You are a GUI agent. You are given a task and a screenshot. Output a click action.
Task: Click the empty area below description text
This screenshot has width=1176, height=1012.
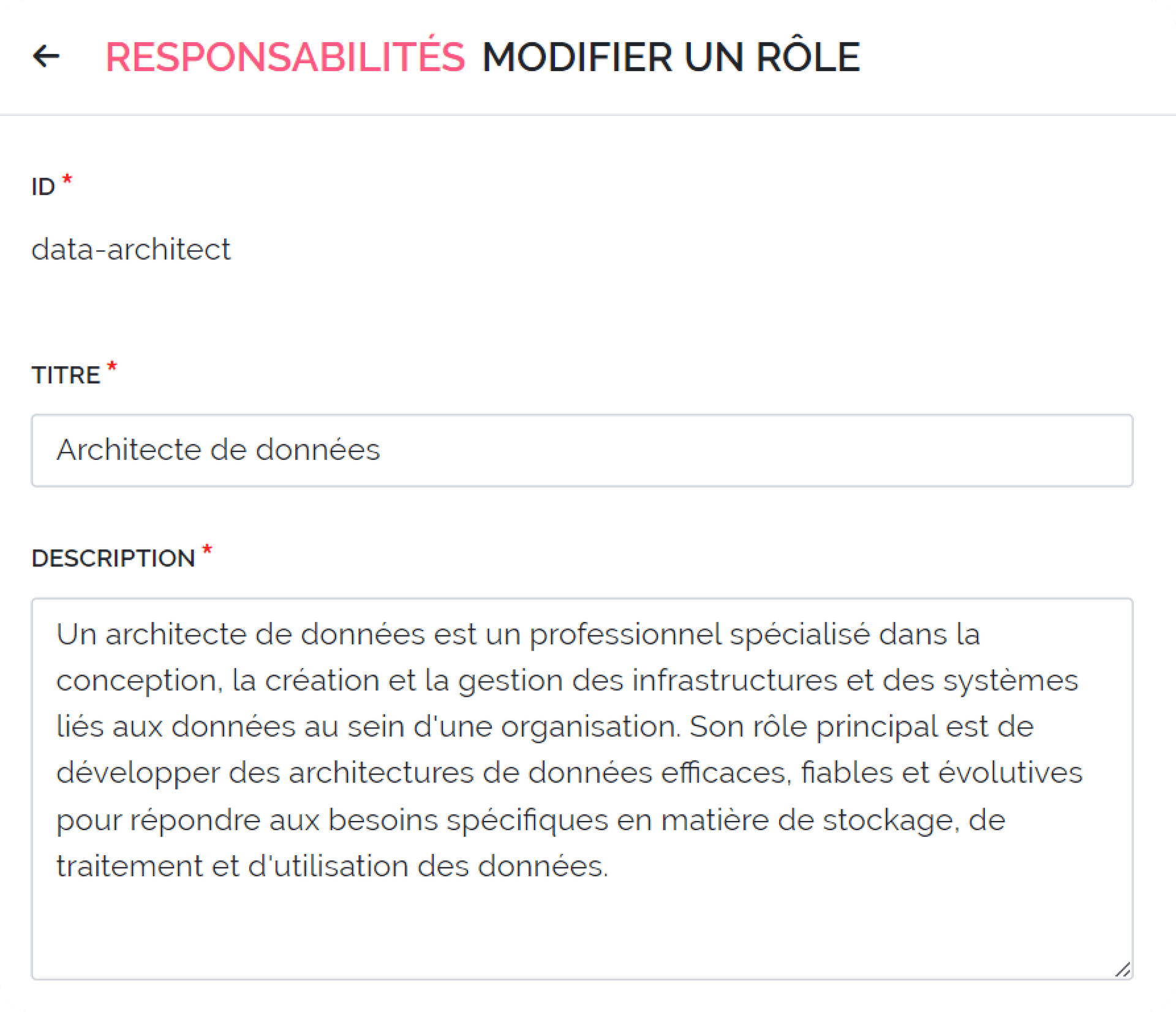click(582, 924)
